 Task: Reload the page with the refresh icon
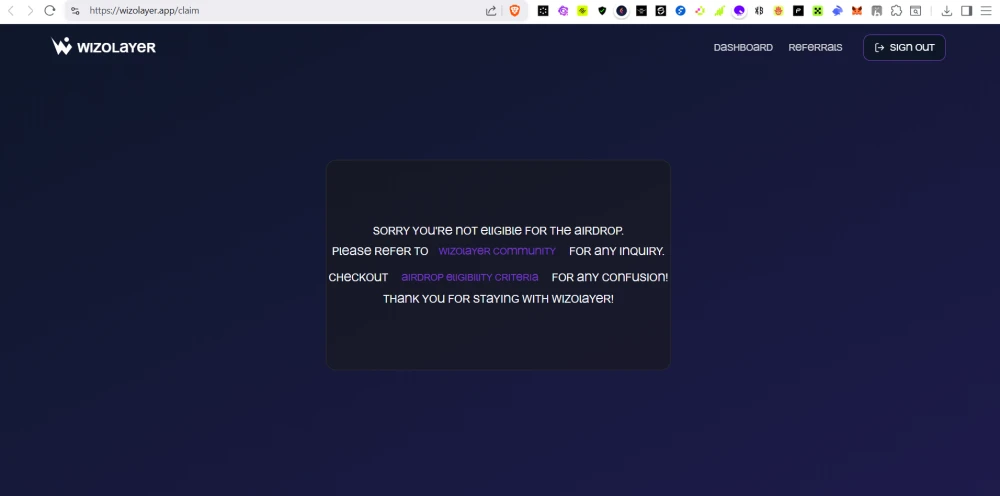[x=49, y=11]
